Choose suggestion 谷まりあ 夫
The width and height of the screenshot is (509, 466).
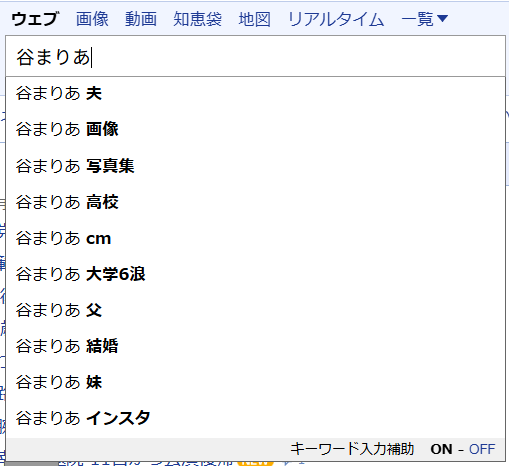pyautogui.click(x=255, y=93)
